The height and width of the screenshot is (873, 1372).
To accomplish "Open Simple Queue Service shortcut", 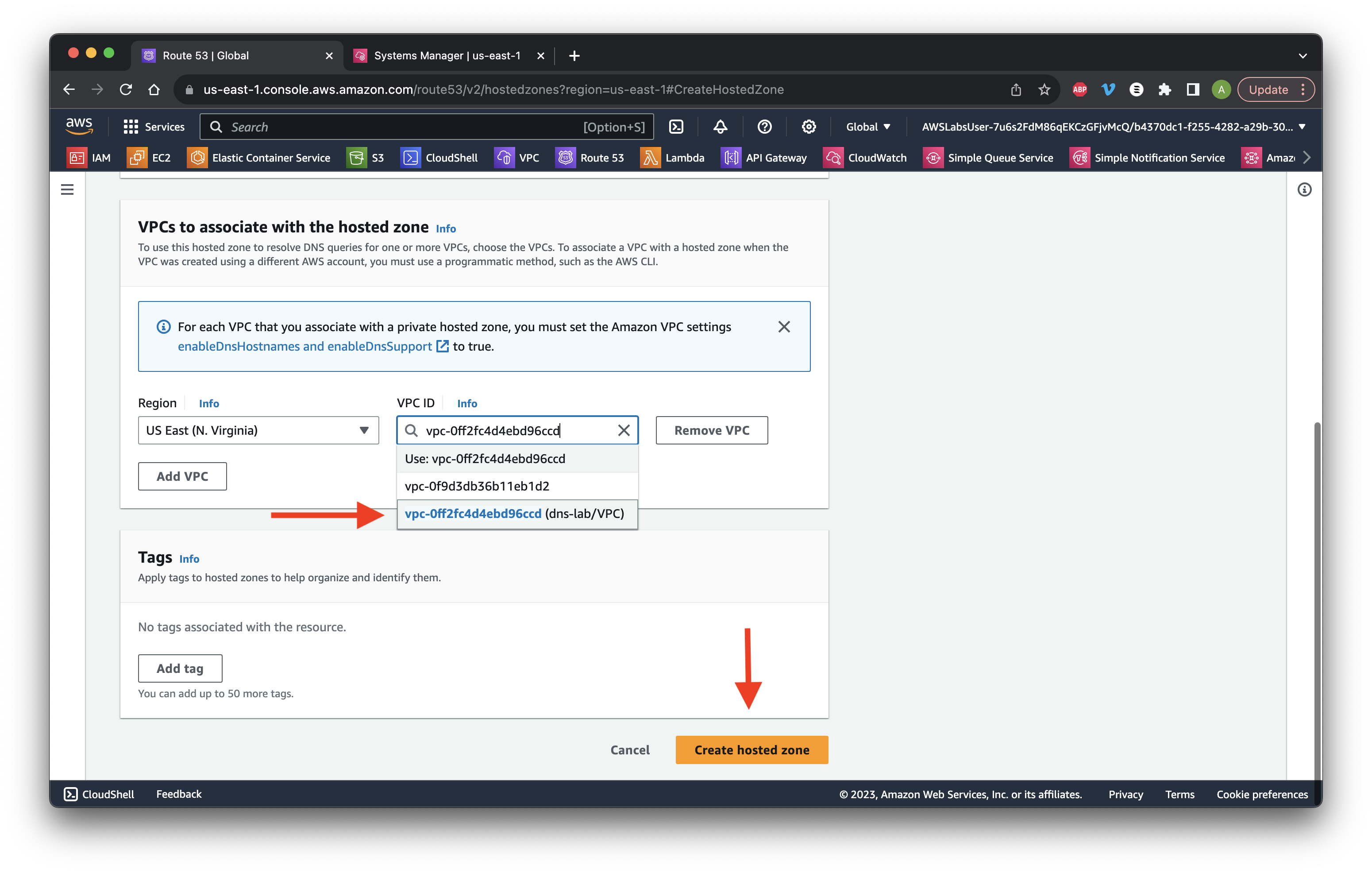I will click(x=988, y=158).
